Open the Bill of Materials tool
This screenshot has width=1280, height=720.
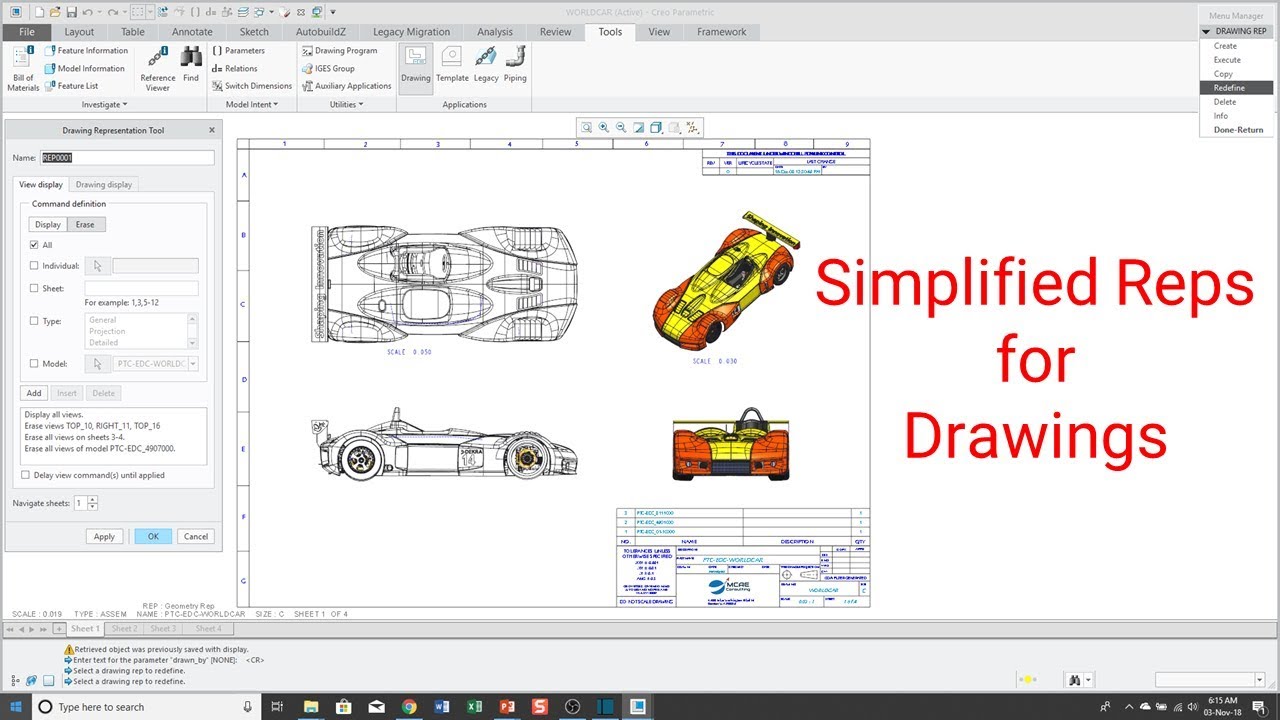coord(24,68)
